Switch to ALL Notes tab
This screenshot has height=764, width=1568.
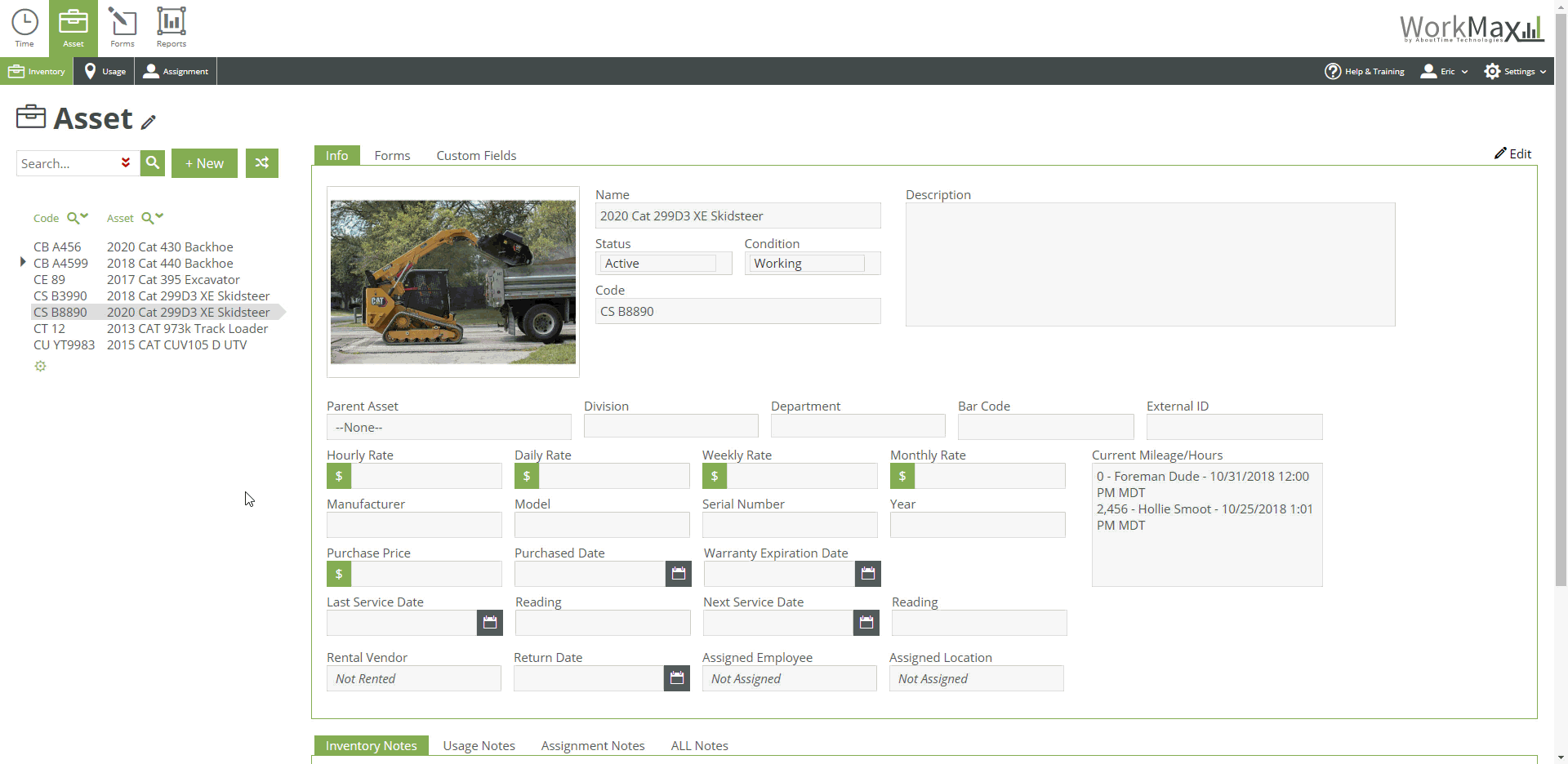[x=699, y=745]
